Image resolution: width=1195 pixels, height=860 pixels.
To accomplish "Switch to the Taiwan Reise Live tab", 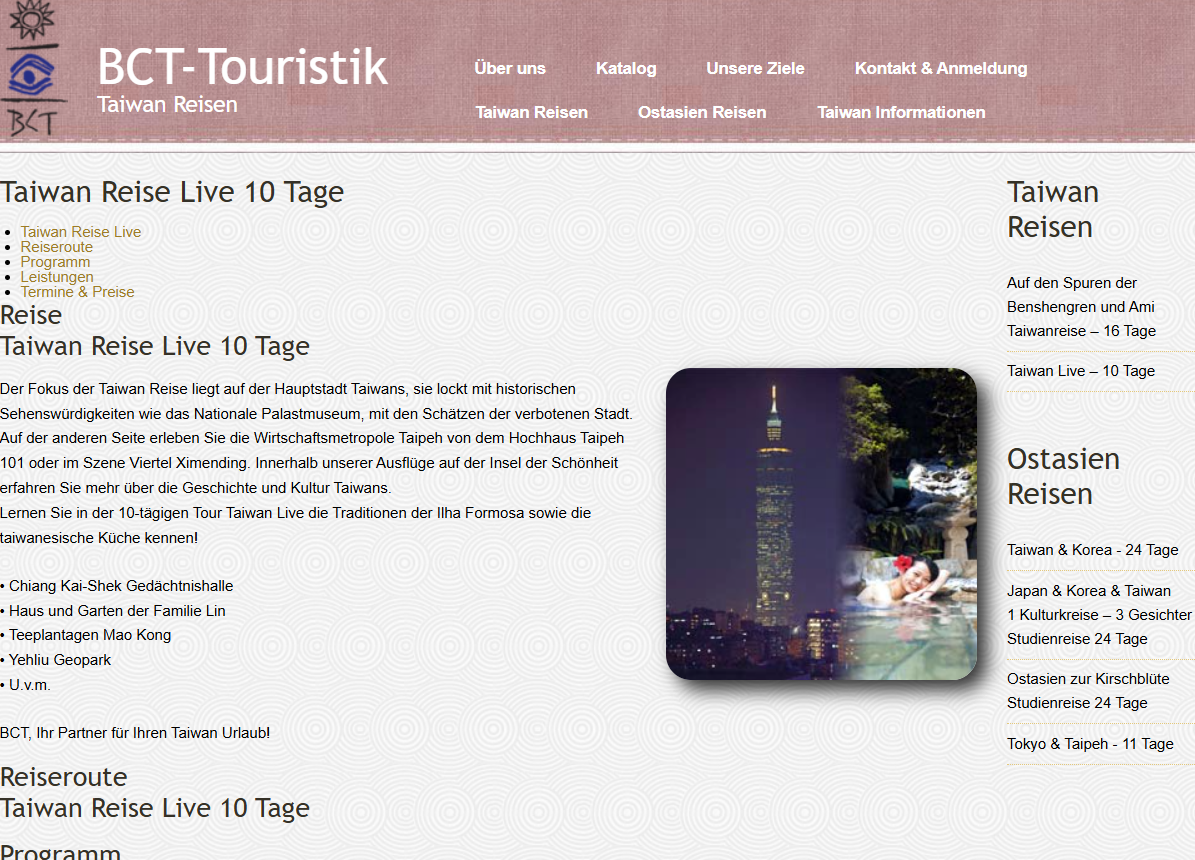I will pyautogui.click(x=81, y=232).
